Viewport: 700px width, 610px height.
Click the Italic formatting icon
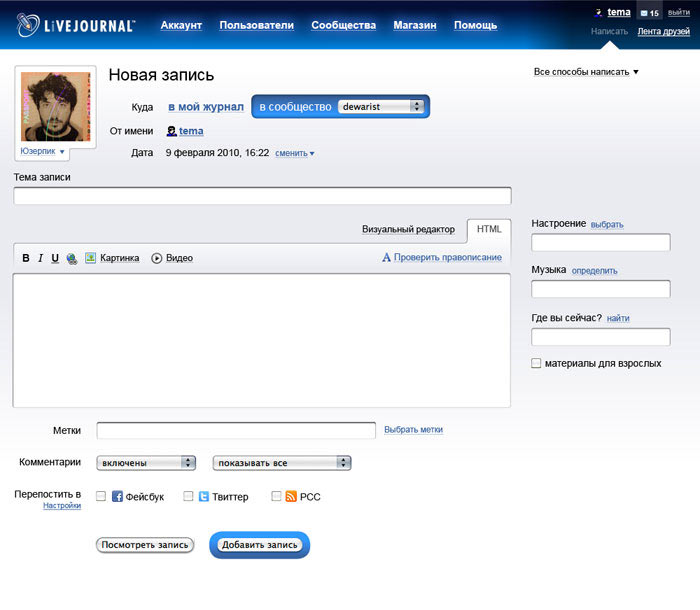click(41, 258)
